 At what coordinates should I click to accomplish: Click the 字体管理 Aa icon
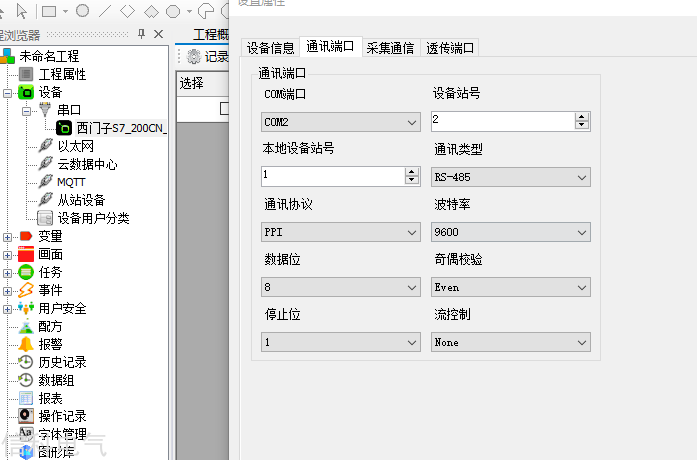[26, 432]
